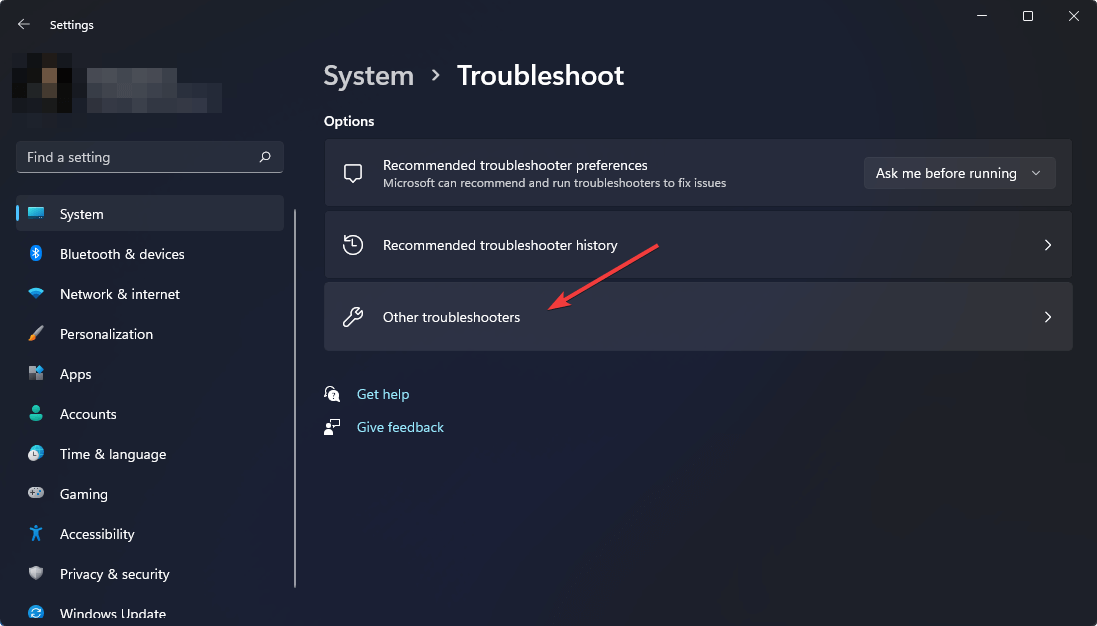Click the Privacy & security shield icon
1097x626 pixels.
[x=35, y=574]
